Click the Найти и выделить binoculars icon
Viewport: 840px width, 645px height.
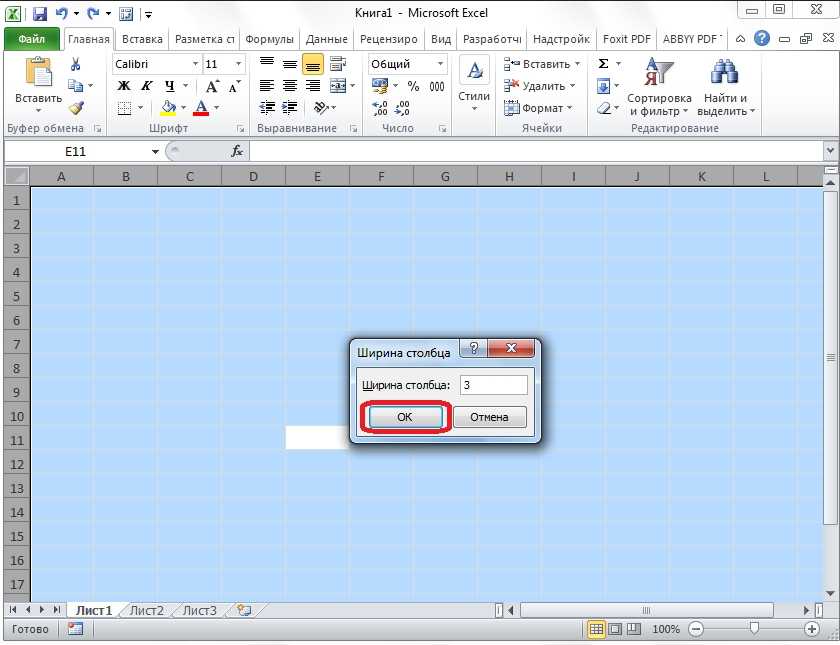[724, 74]
